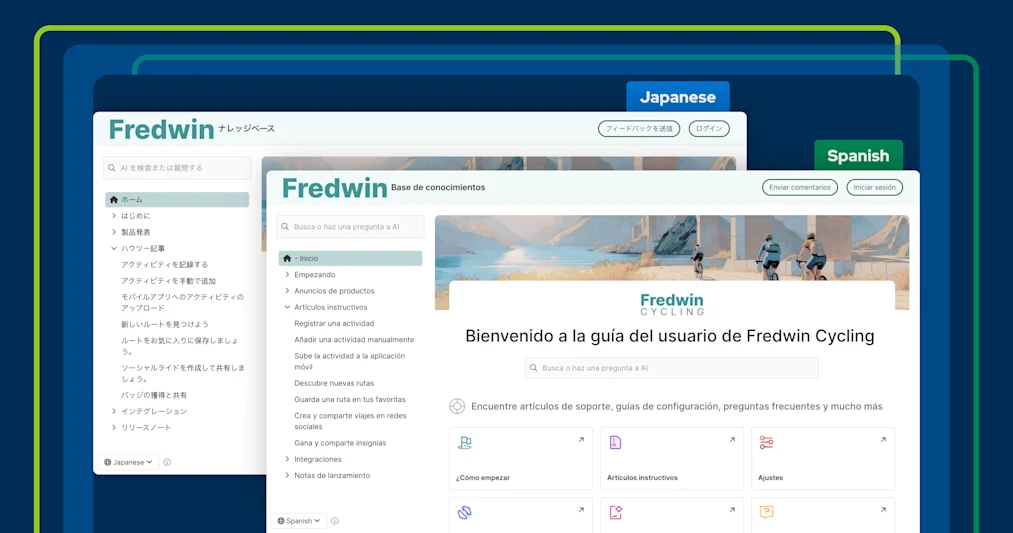
Task: Click the search magnifier icon in Spanish sidebar search
Action: 285,227
